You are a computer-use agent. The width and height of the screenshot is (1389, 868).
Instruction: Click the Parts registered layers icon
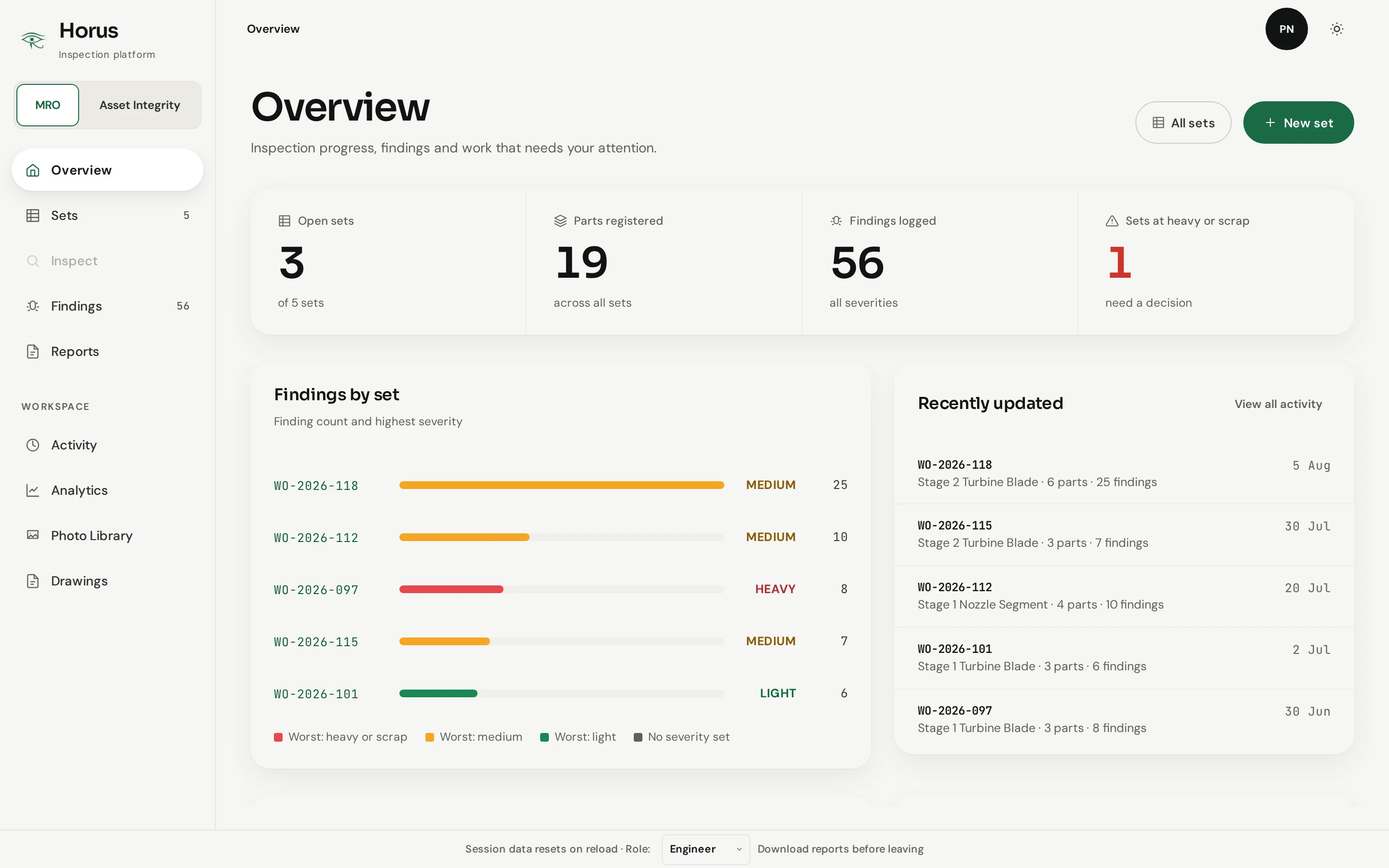(560, 221)
